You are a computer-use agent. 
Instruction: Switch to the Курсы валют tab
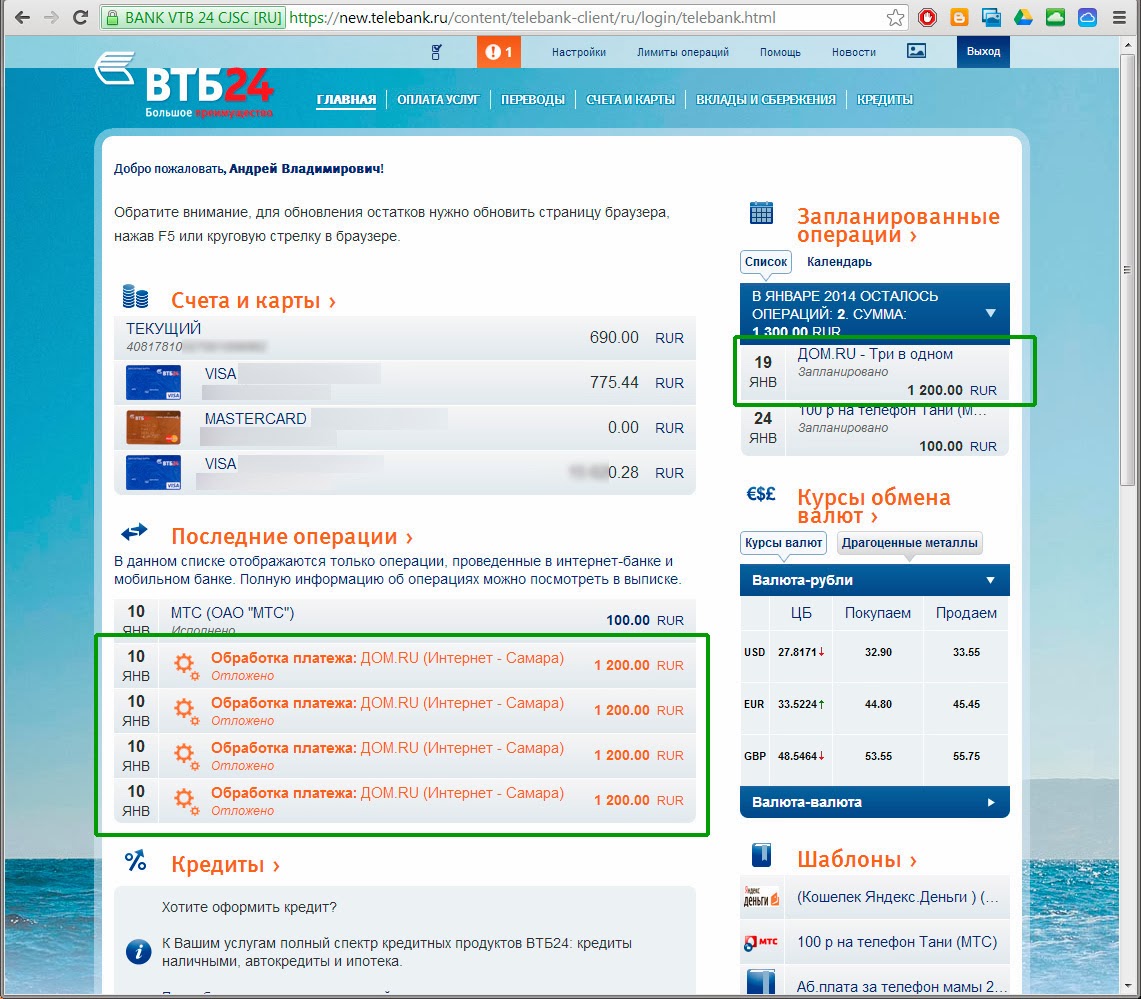pos(783,543)
